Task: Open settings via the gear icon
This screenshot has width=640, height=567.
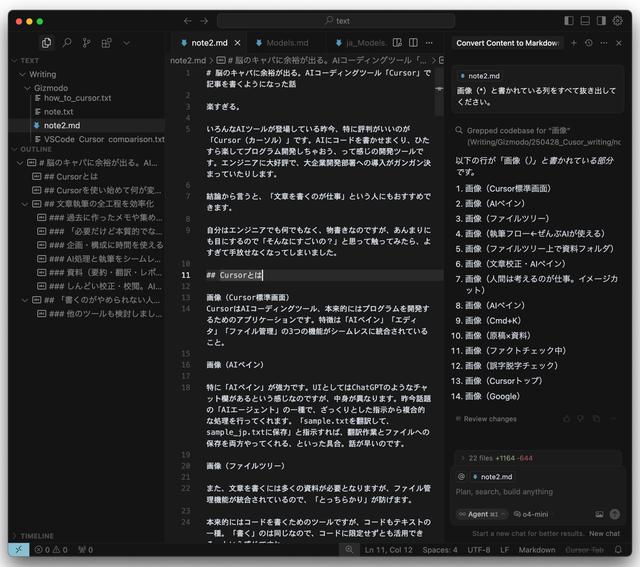Action: 618,20
